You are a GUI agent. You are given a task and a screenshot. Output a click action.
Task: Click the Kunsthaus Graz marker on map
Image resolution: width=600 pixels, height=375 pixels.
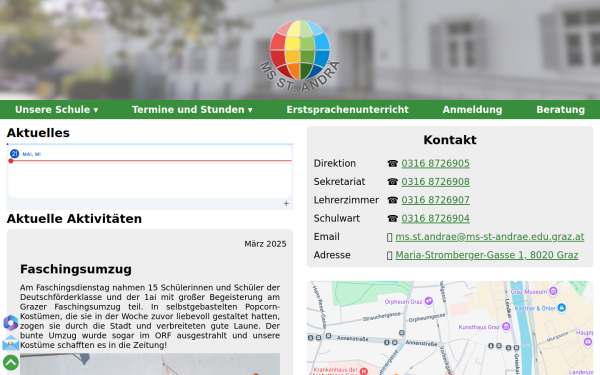[506, 326]
